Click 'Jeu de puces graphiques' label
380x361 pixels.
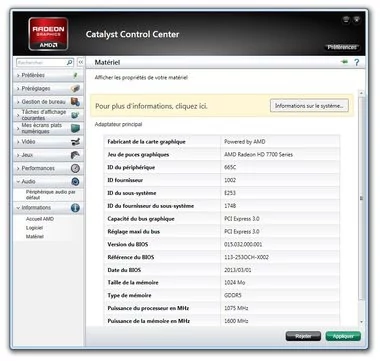(138, 155)
